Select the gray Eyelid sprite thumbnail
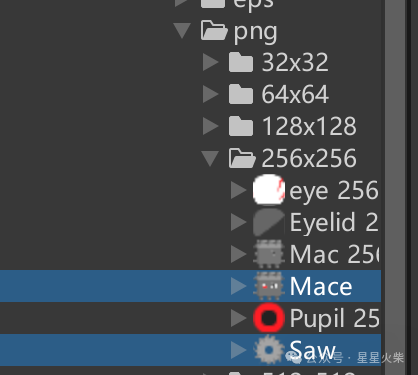Image resolution: width=418 pixels, height=375 pixels. click(x=269, y=222)
